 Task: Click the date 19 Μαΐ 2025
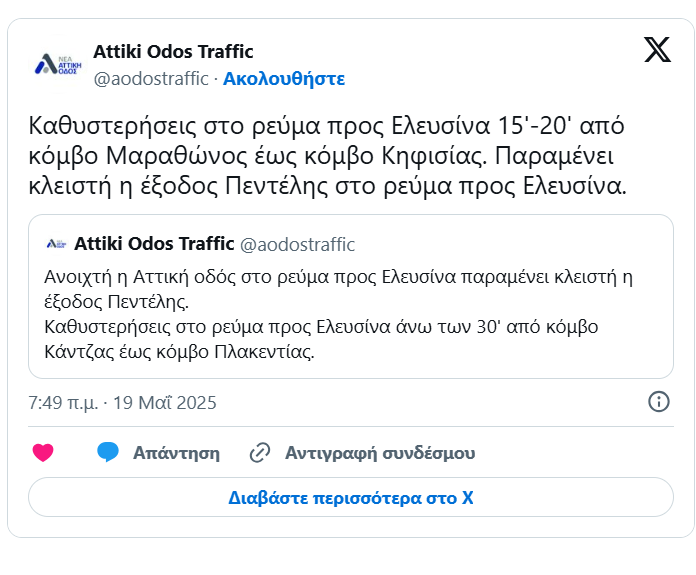(165, 403)
